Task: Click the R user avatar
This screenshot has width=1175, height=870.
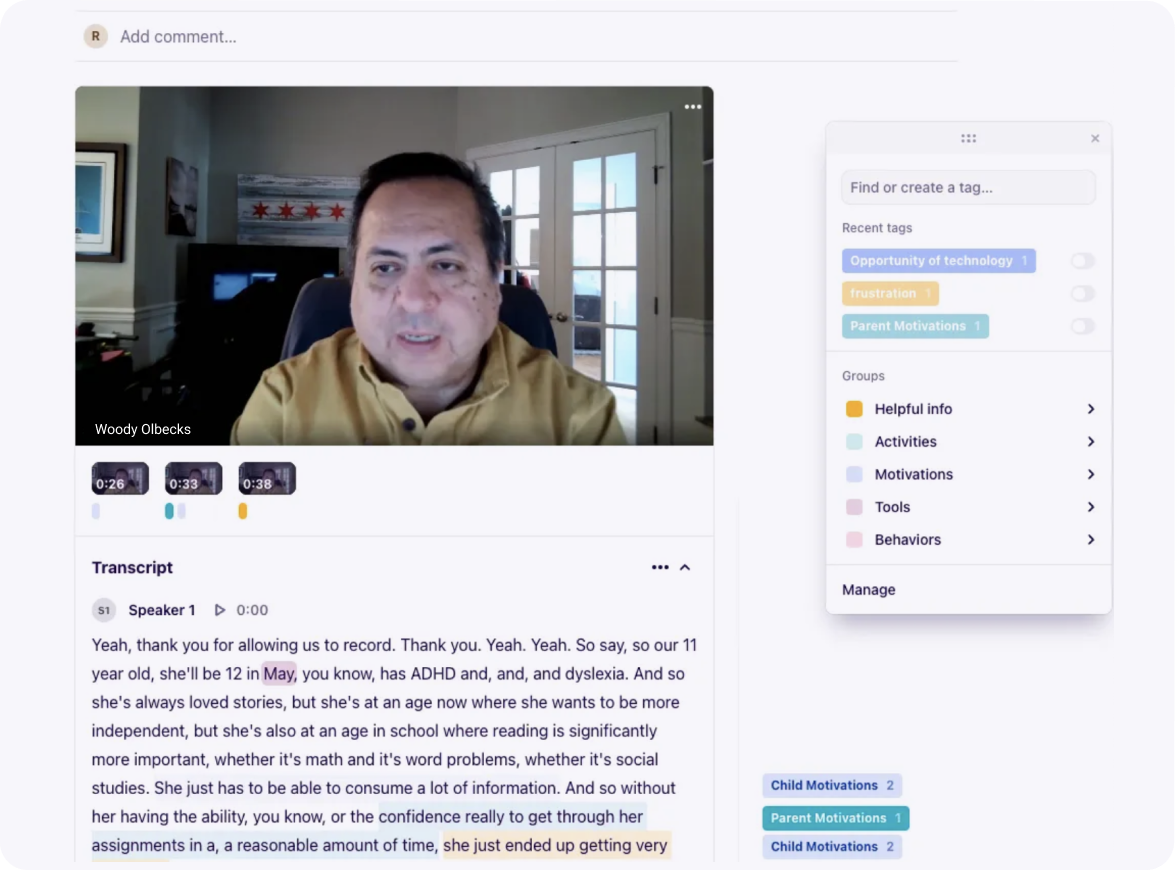Action: click(x=95, y=36)
